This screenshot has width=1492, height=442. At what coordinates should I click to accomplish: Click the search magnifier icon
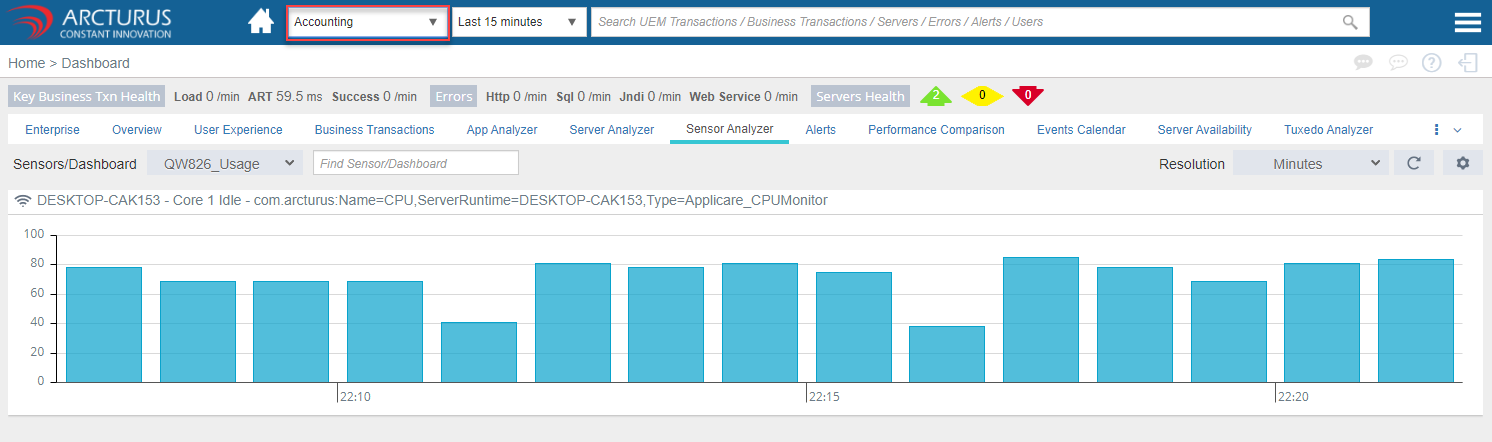1350,22
